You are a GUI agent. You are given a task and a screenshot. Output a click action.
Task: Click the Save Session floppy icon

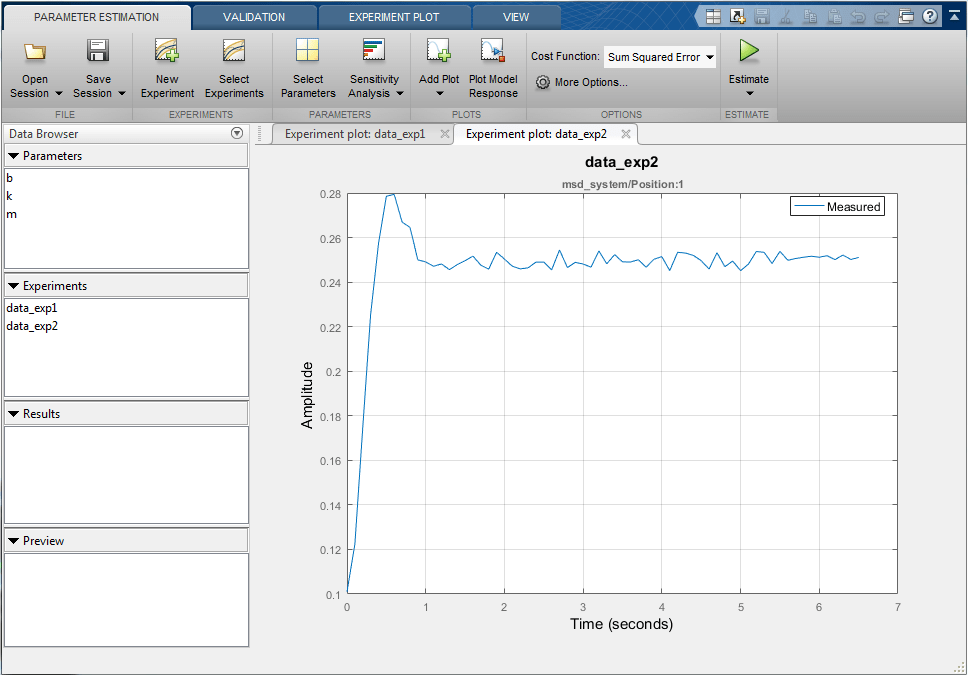pyautogui.click(x=98, y=51)
